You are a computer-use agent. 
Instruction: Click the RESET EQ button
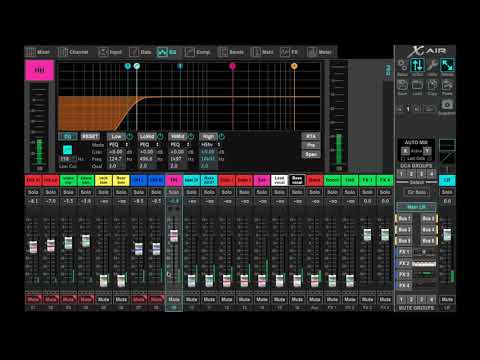tap(90, 136)
